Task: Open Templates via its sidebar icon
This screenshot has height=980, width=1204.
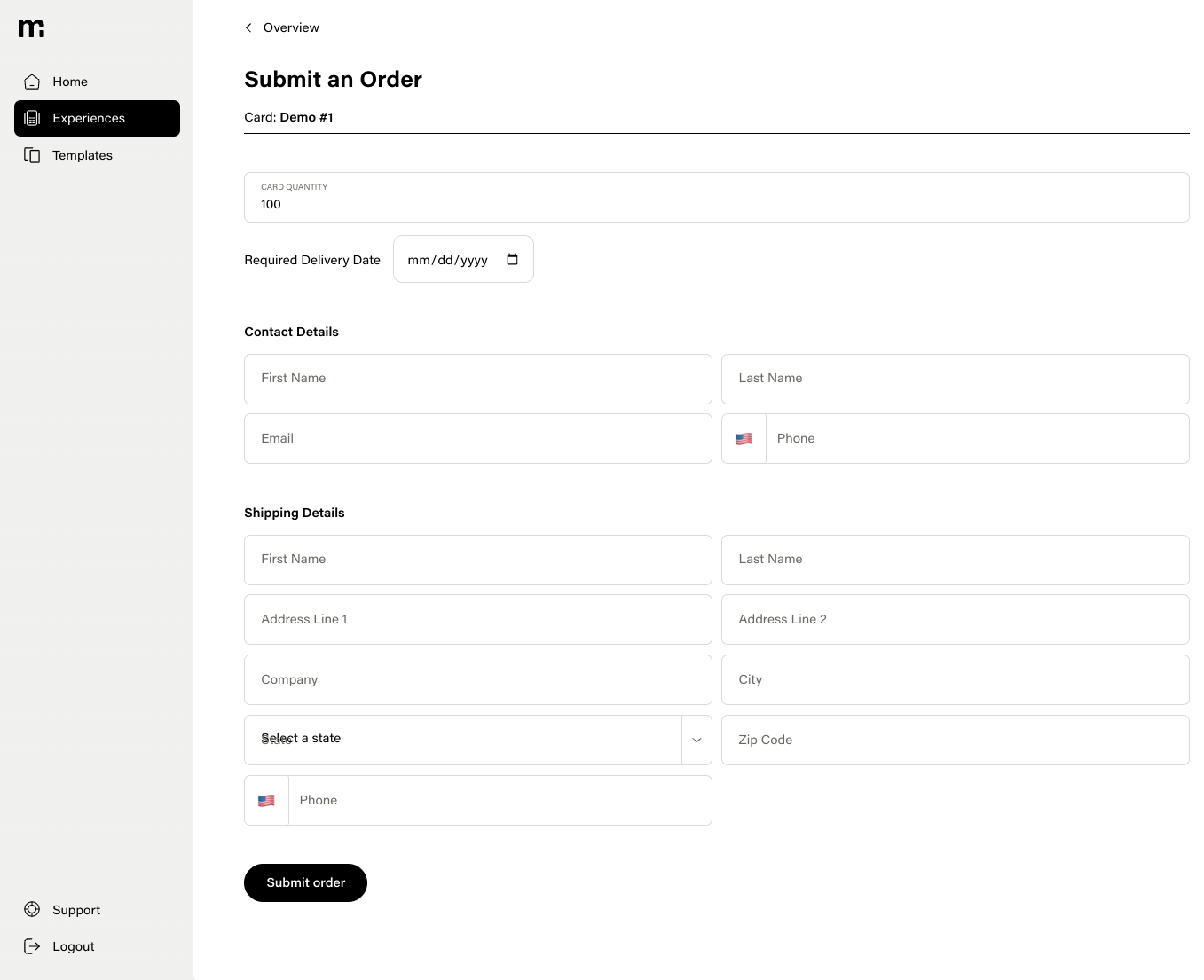Action: [x=33, y=155]
